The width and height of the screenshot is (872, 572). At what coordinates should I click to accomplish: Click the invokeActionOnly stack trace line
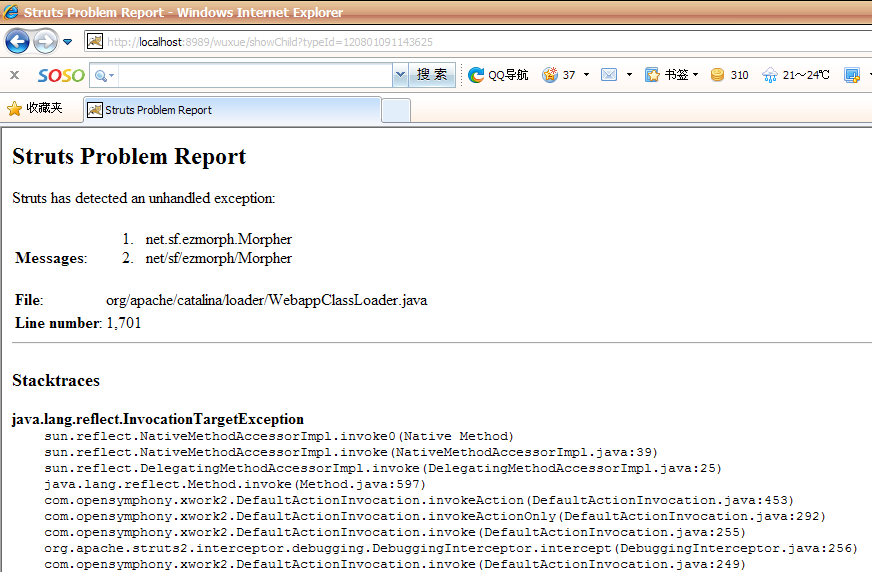[435, 517]
